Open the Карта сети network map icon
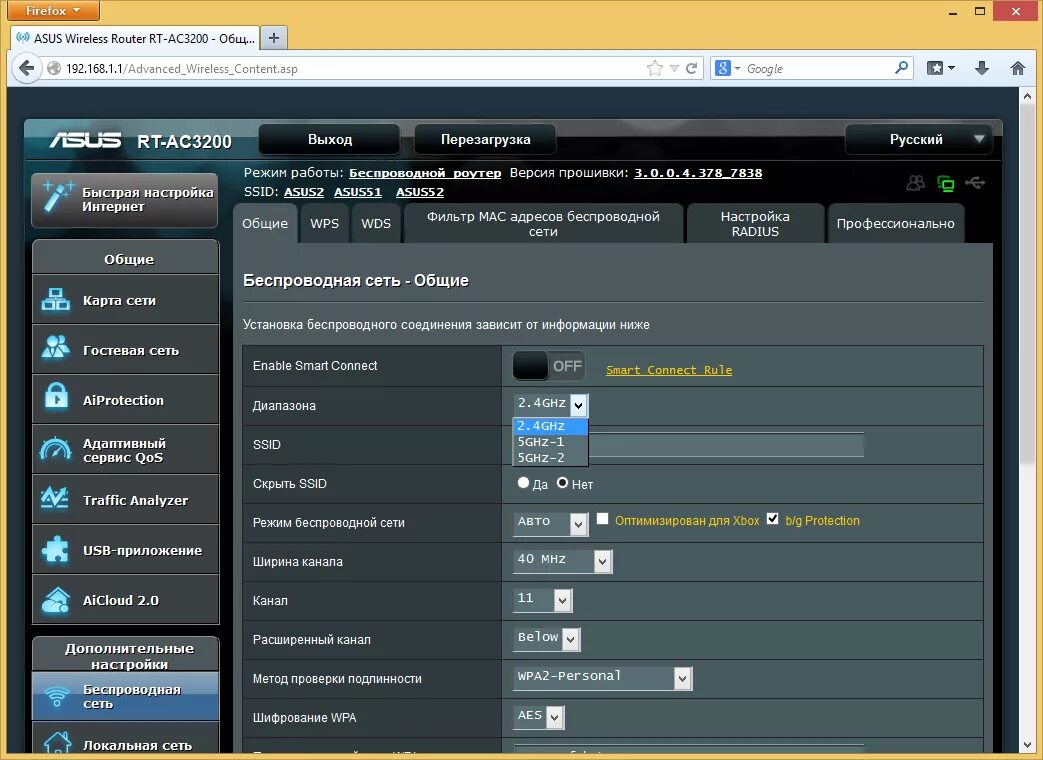The height and width of the screenshot is (760, 1043). coord(55,300)
